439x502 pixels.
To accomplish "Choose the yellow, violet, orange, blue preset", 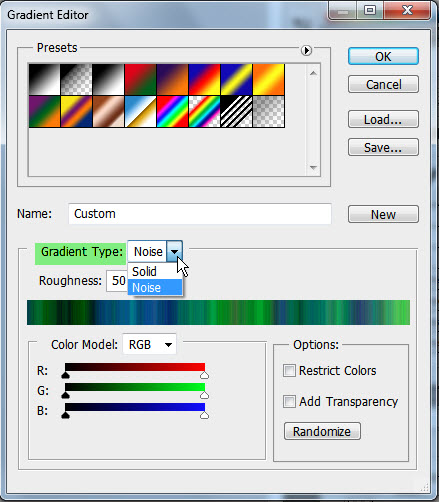I will point(76,112).
